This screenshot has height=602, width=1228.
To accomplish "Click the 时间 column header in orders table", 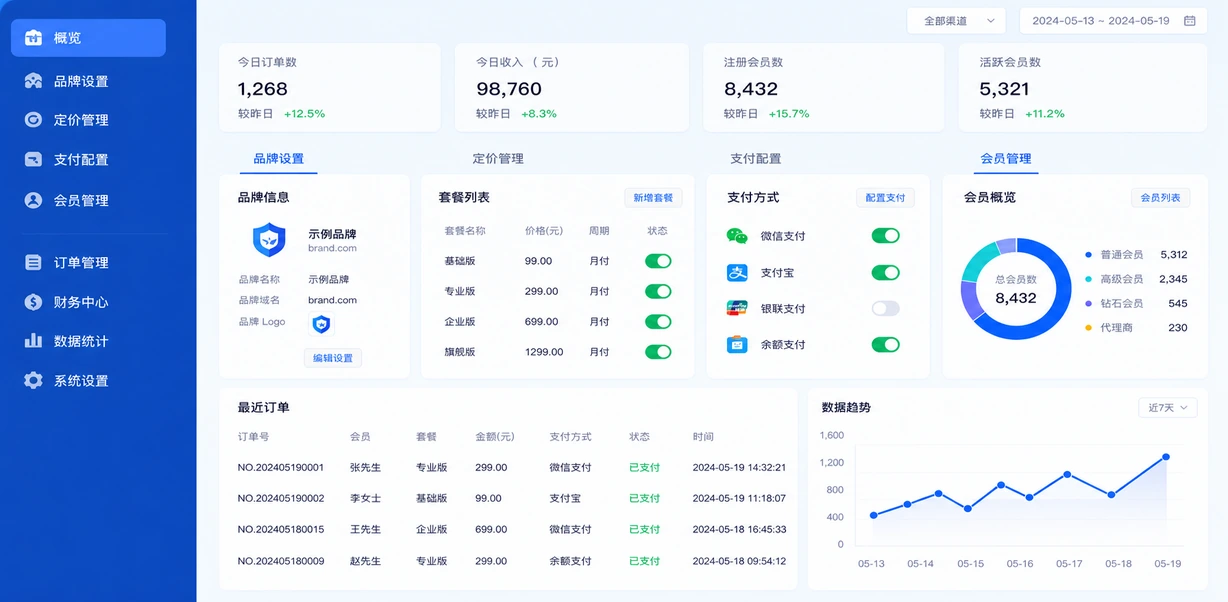I will [x=703, y=437].
